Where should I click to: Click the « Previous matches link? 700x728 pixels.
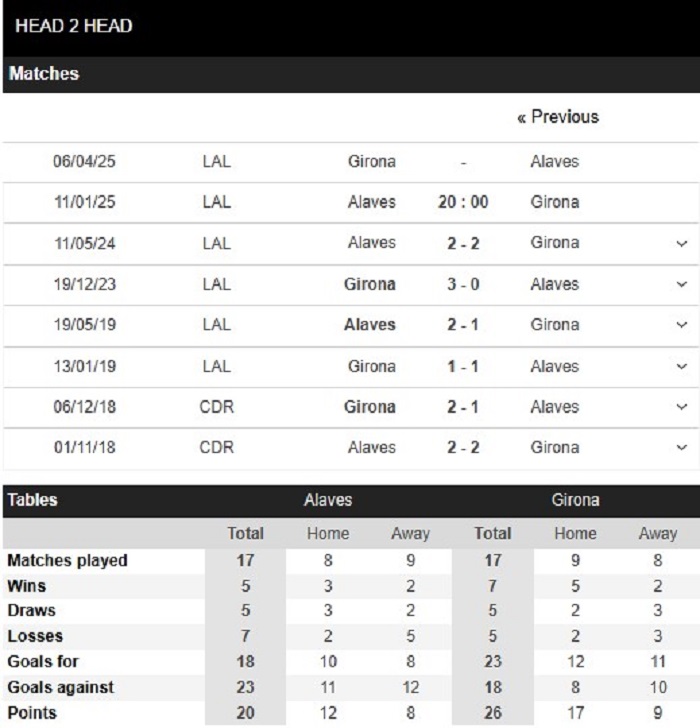[558, 117]
